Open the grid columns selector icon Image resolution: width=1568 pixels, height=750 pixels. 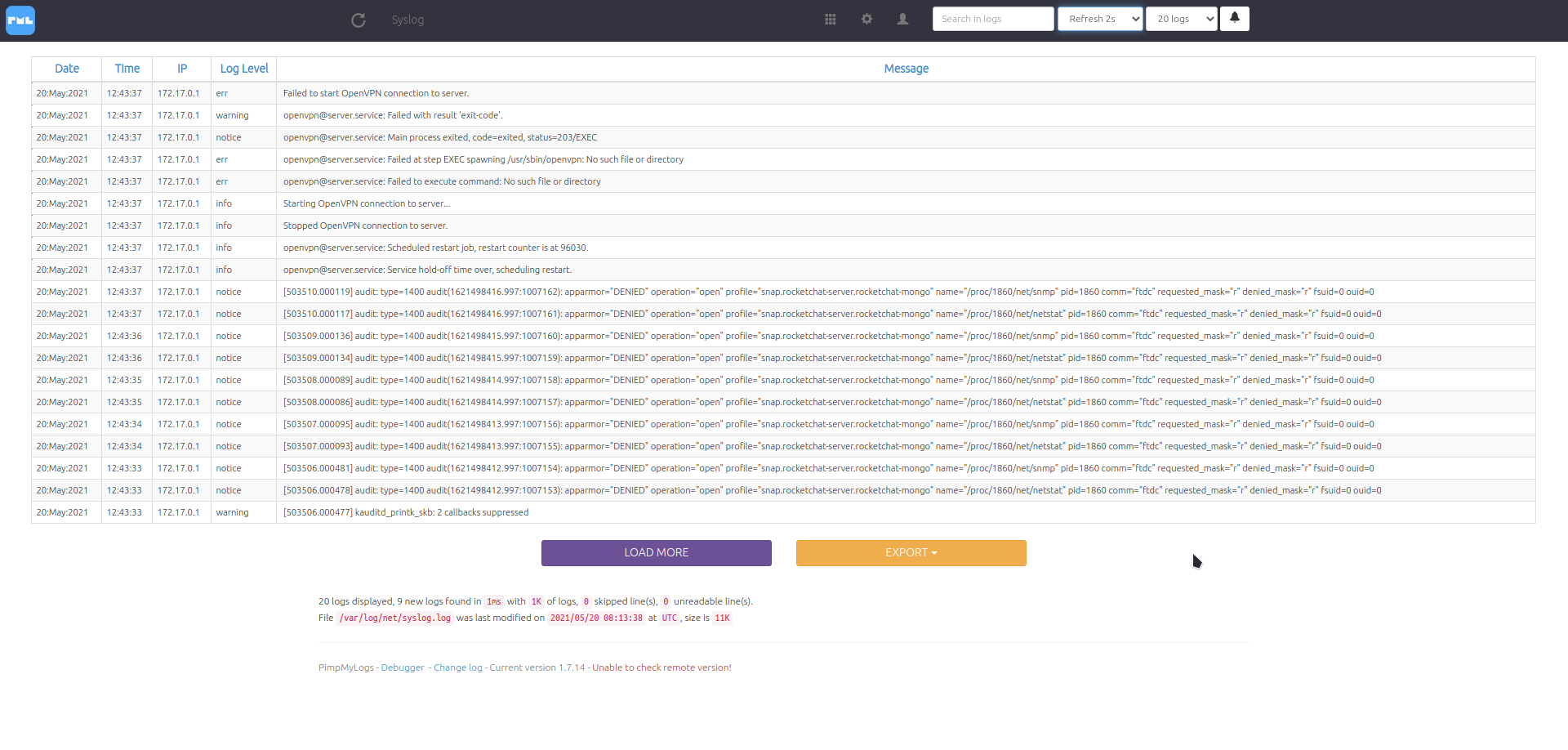(831, 20)
